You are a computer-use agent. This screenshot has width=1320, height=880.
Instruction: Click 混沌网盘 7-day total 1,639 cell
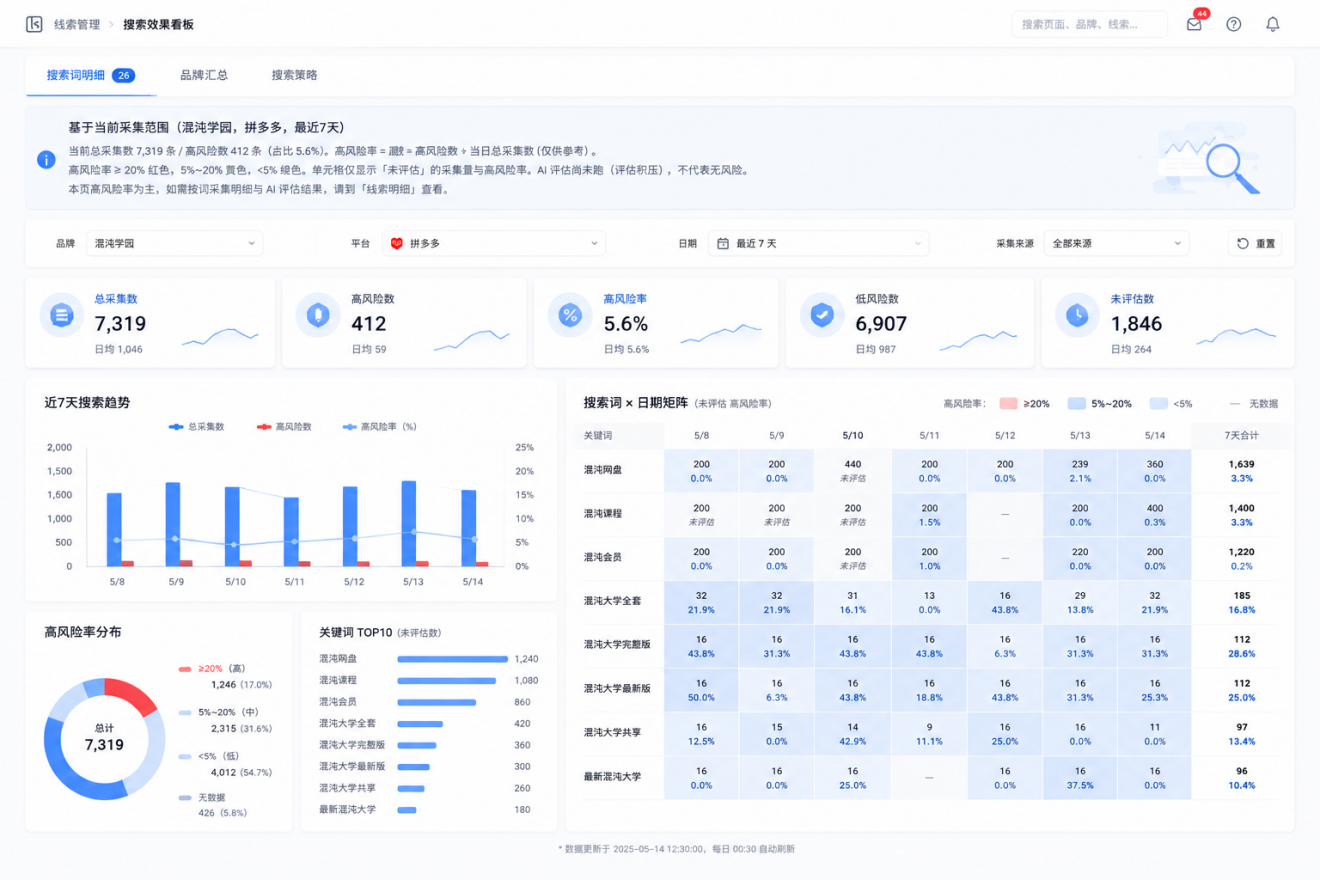[x=1241, y=471]
